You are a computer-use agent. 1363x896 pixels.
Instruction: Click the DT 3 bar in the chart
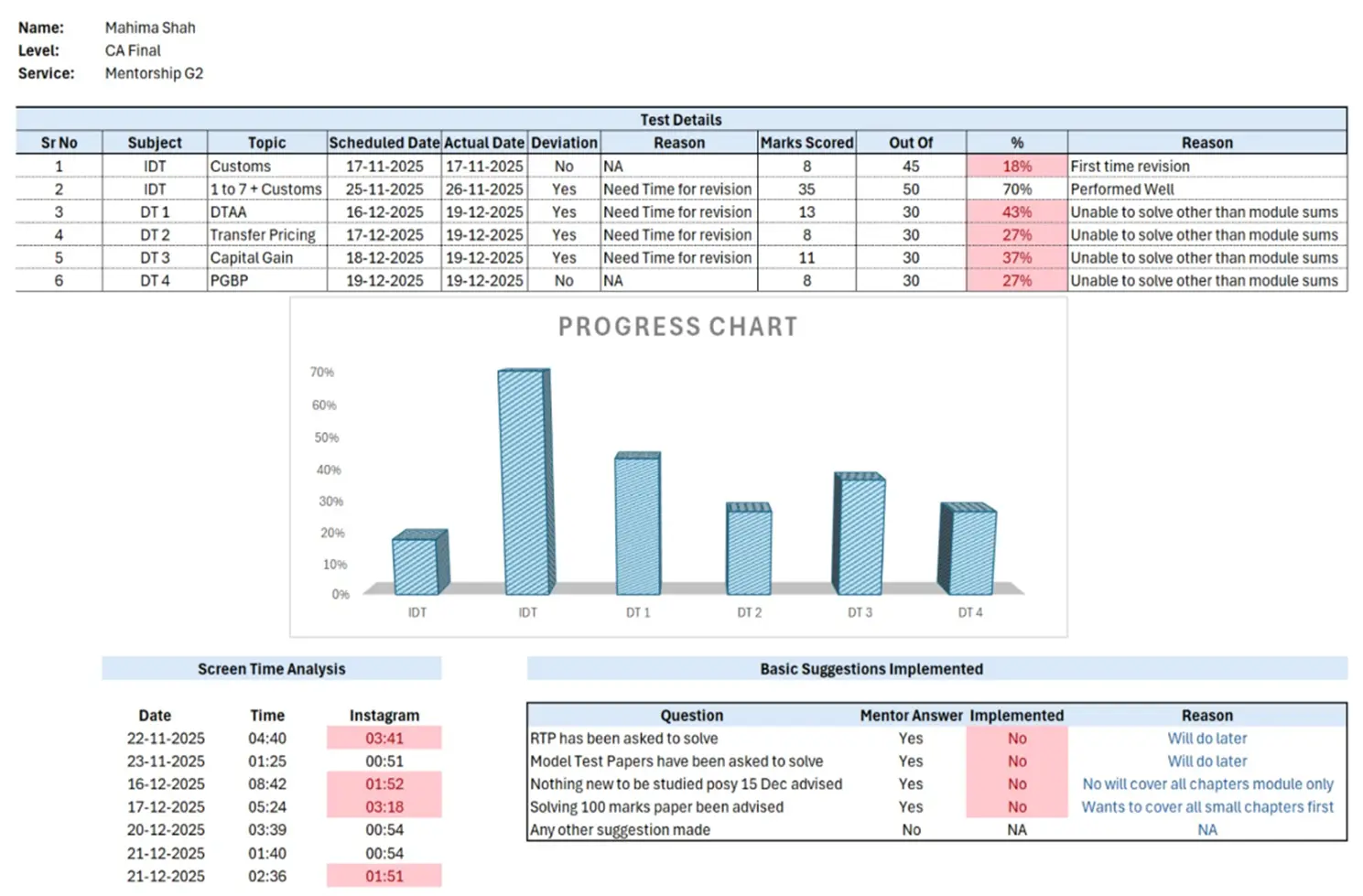[860, 534]
